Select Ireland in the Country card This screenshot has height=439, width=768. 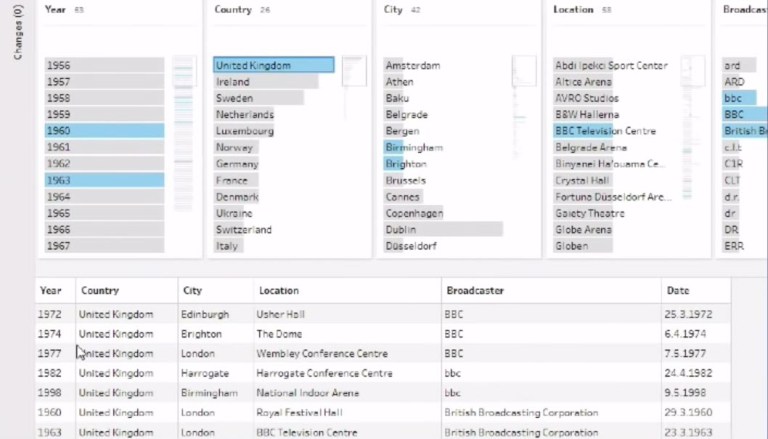pyautogui.click(x=266, y=82)
